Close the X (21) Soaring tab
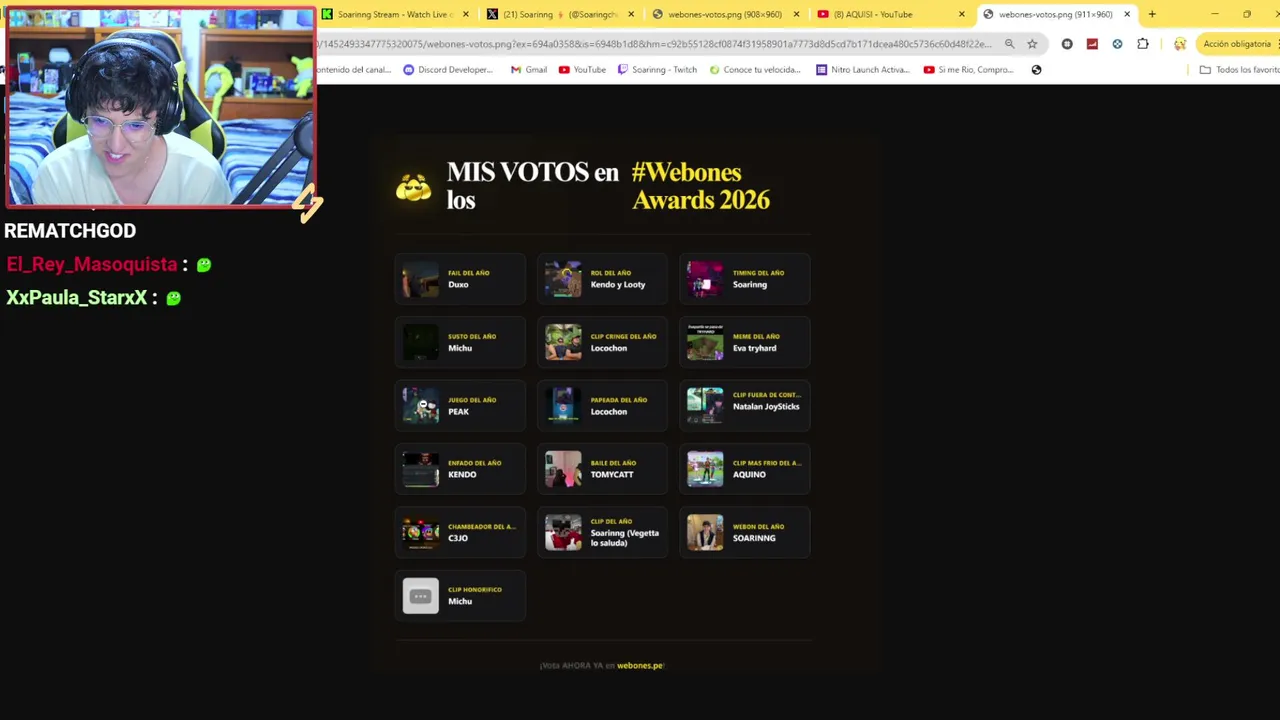Viewport: 1280px width, 720px height. pos(631,14)
